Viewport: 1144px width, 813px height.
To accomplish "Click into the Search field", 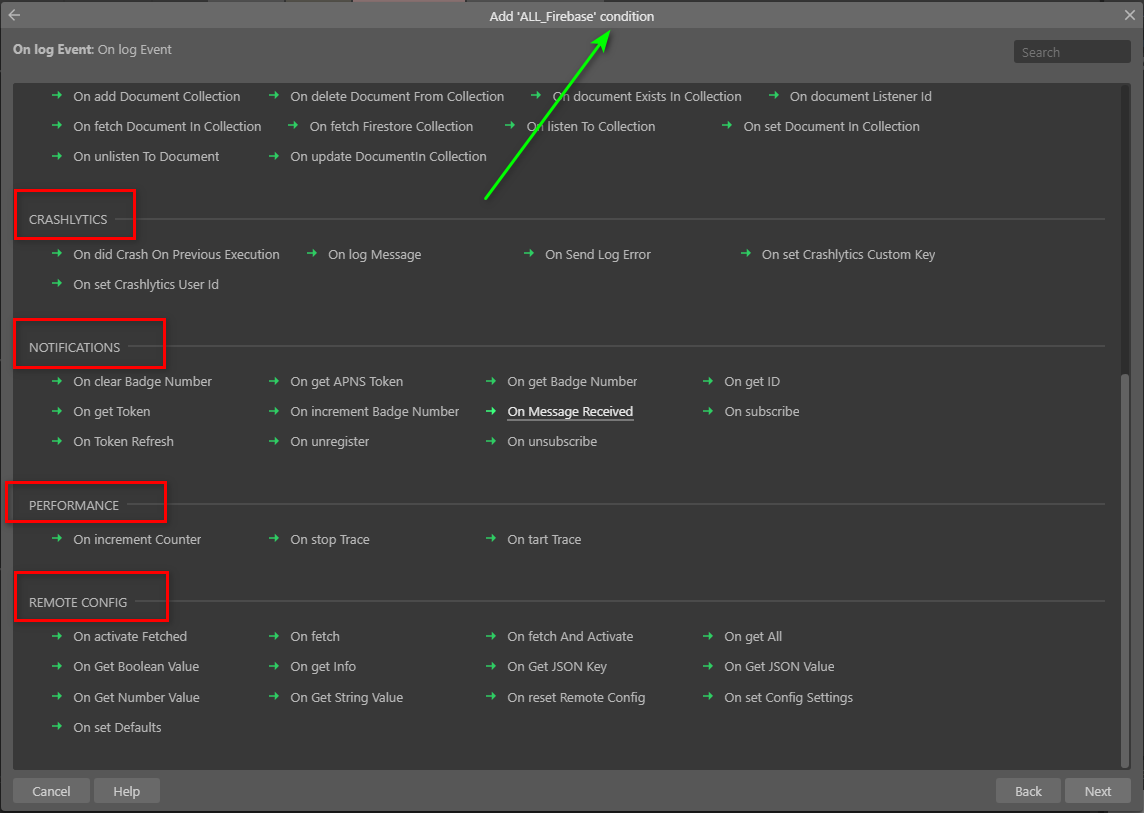I will (x=1071, y=52).
